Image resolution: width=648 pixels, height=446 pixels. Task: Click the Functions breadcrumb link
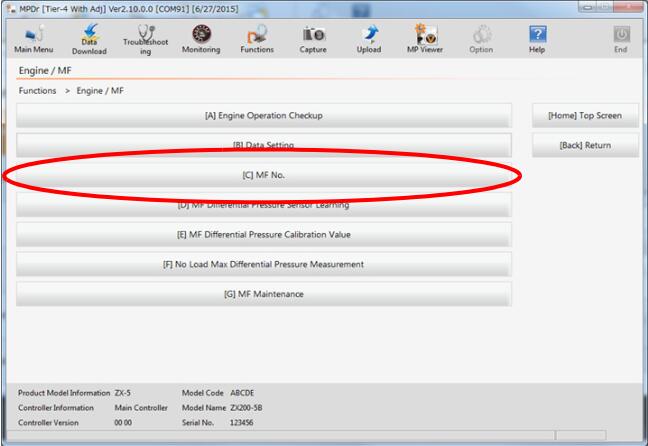(37, 91)
